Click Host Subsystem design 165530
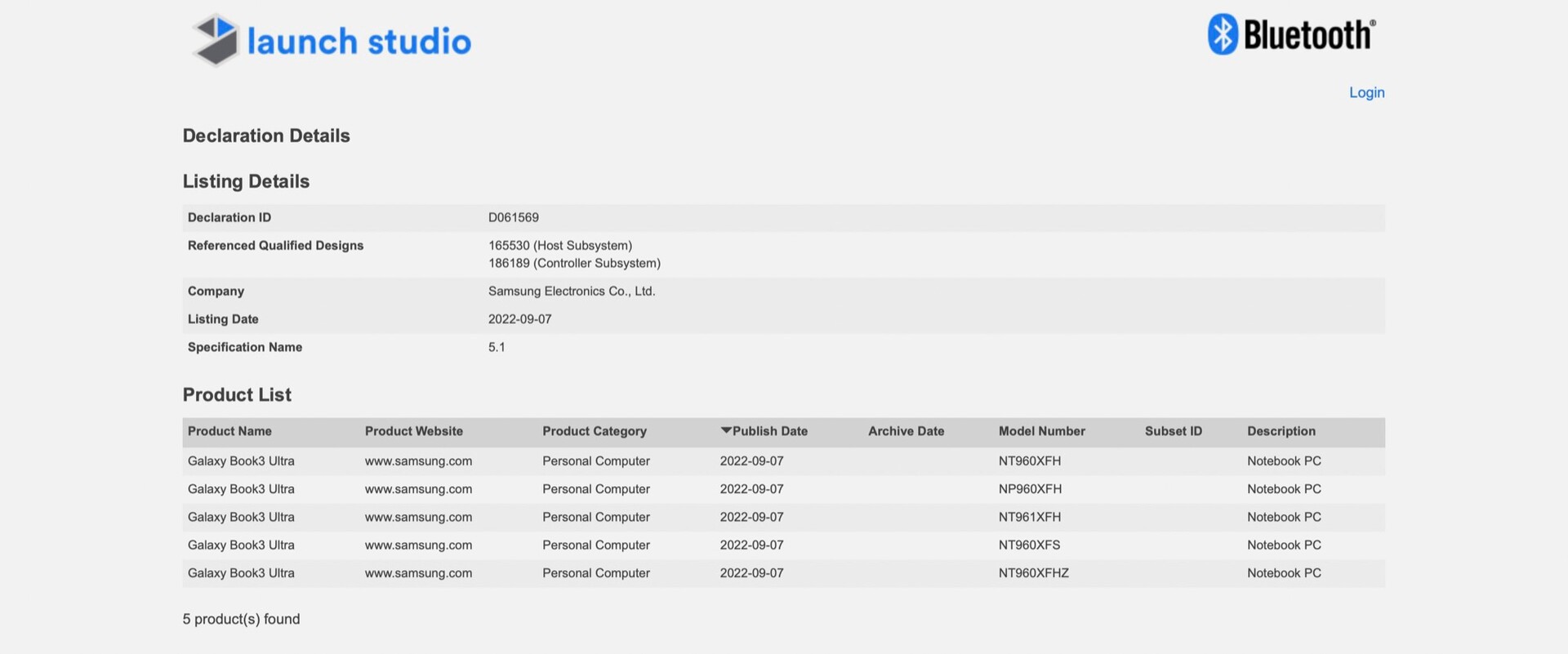The height and width of the screenshot is (654, 1568). click(559, 245)
